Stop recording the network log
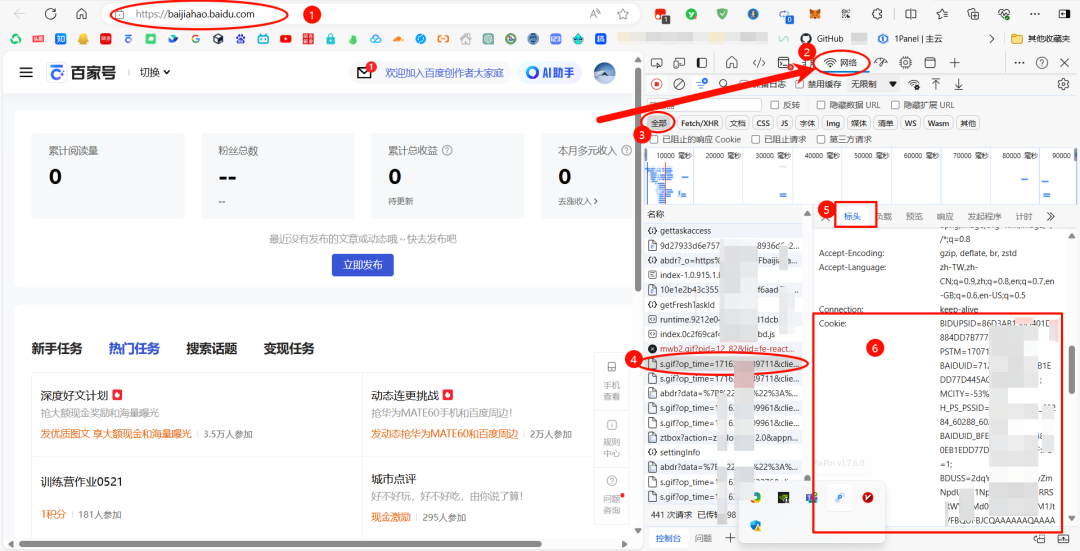This screenshot has height=551, width=1080. point(656,84)
